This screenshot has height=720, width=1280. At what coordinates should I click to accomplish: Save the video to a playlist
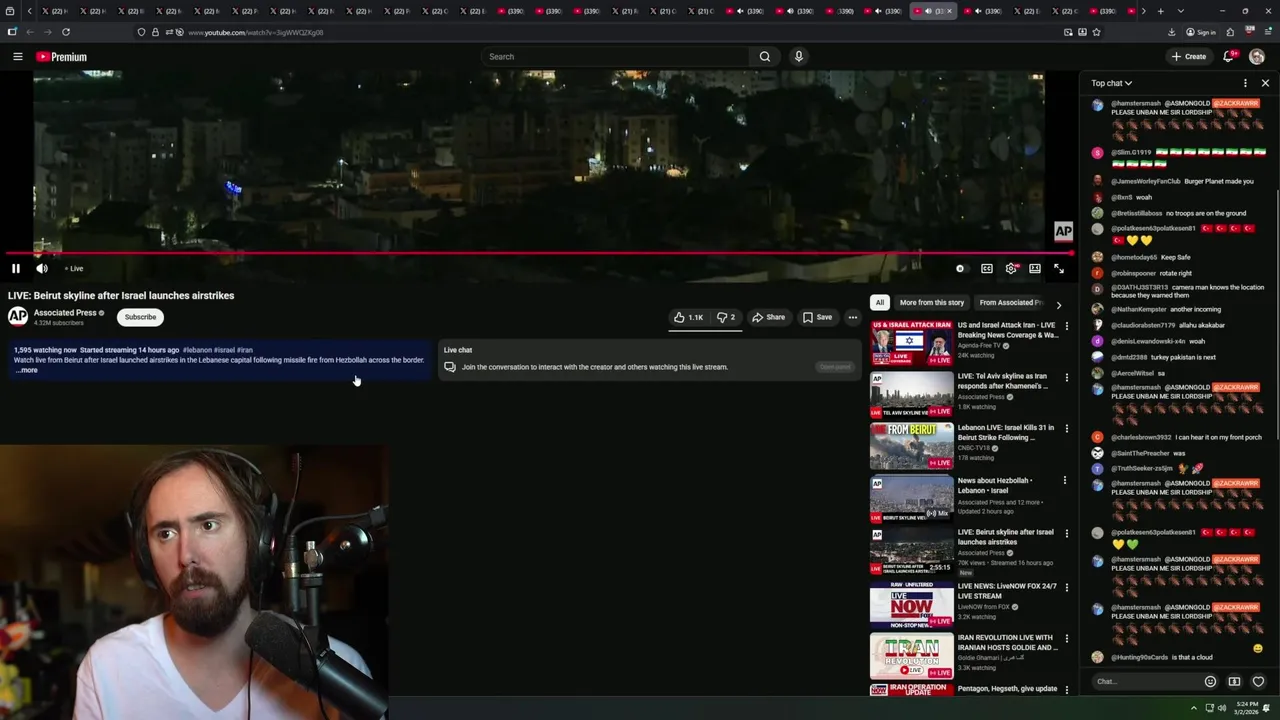coord(817,317)
